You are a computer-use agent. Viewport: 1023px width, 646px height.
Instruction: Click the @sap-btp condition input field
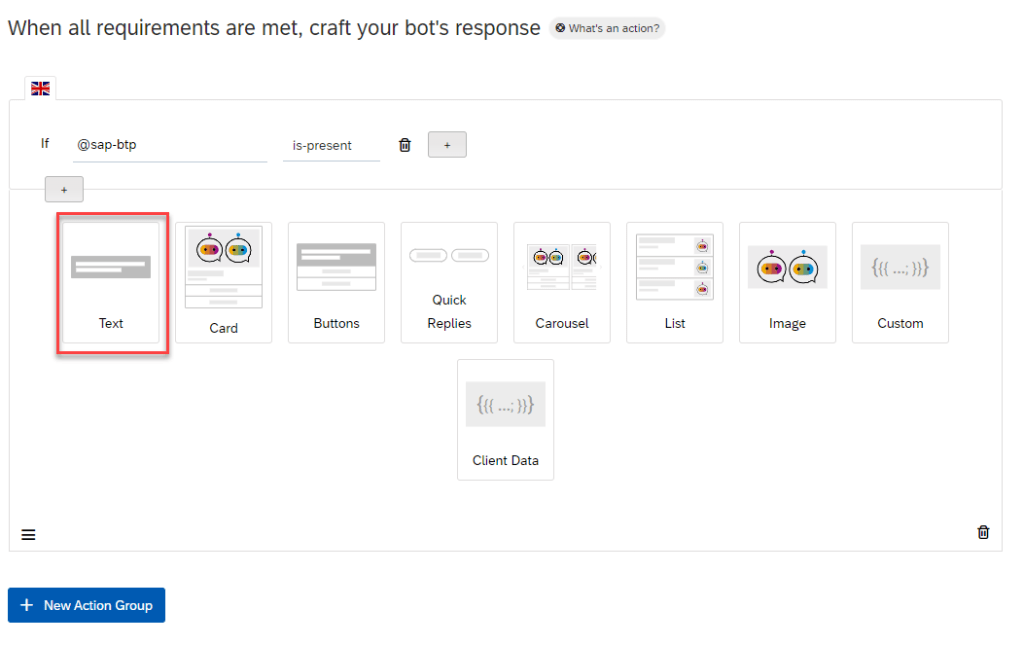pyautogui.click(x=169, y=145)
